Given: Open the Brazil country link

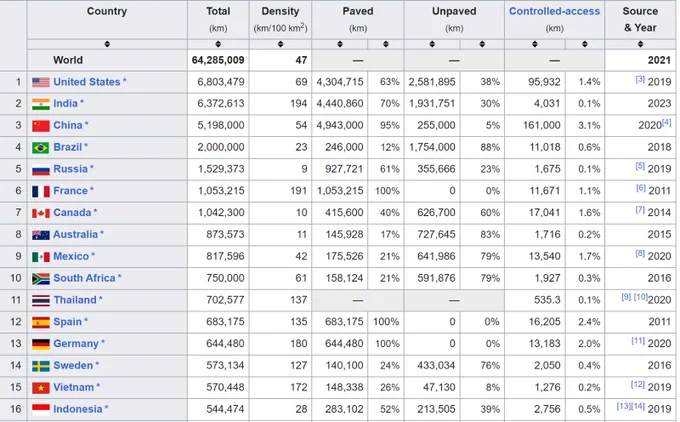Looking at the screenshot, I should (68, 147).
